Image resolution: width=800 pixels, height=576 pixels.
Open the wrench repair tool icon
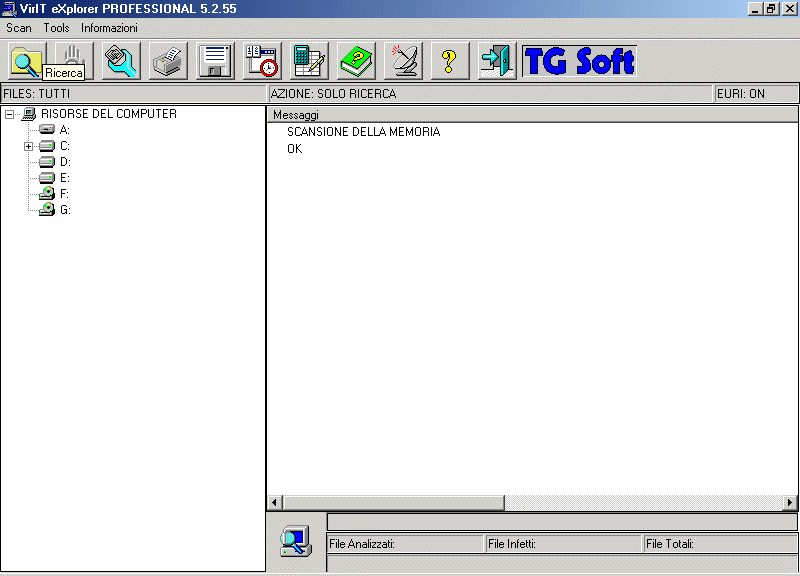coord(121,61)
